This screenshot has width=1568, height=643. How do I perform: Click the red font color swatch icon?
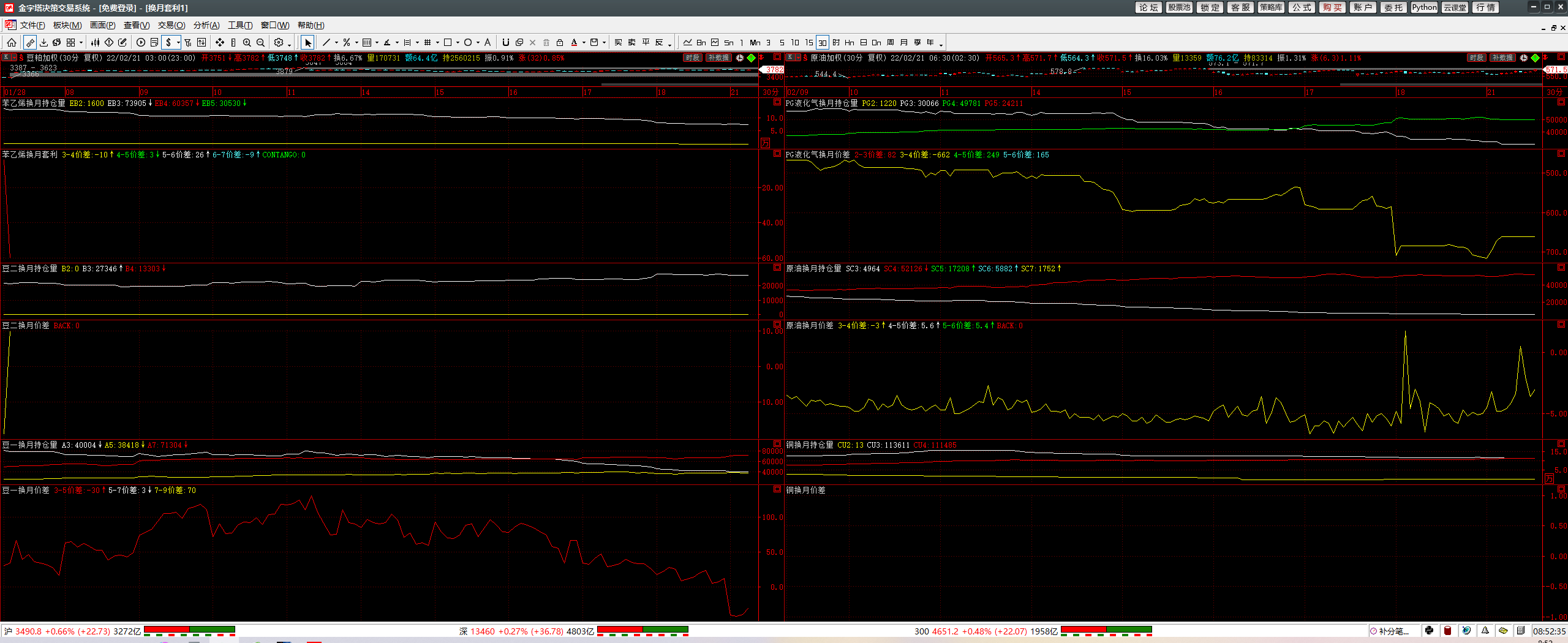(574, 42)
